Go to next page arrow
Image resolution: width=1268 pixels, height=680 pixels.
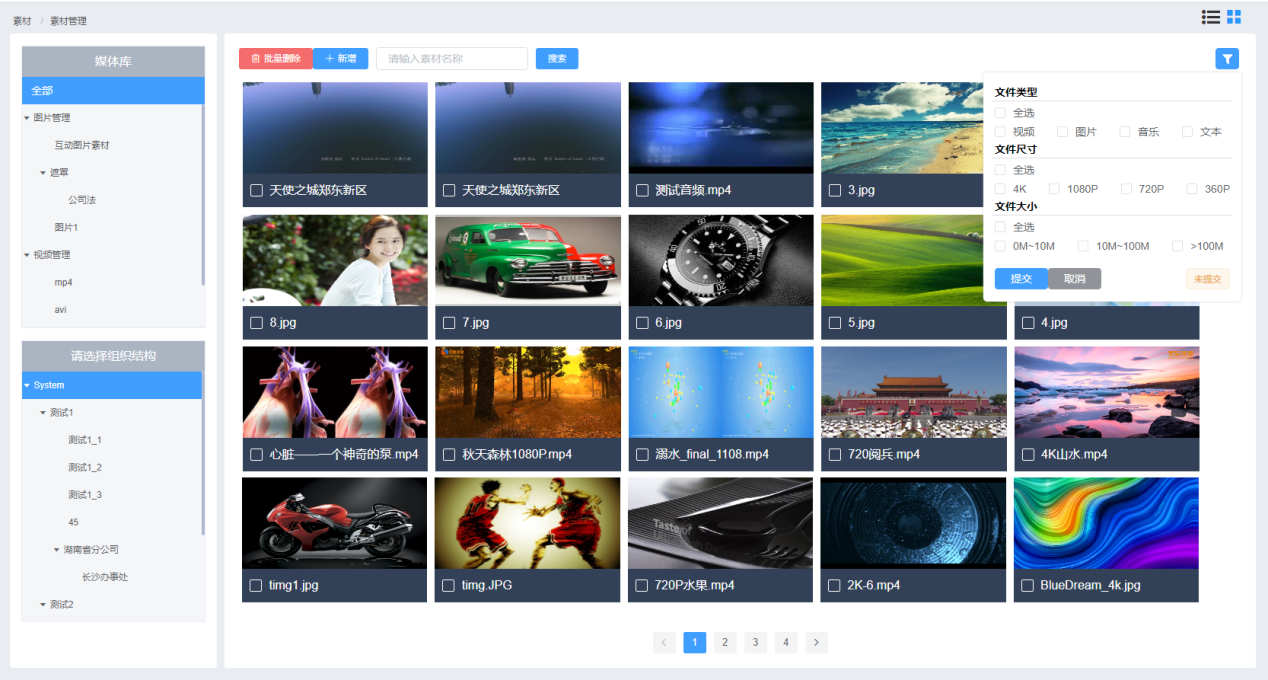tap(816, 642)
